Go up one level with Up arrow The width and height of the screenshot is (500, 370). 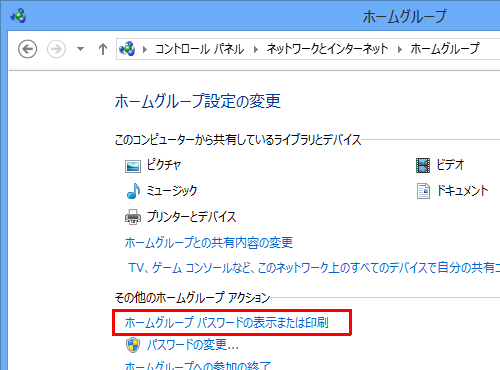click(103, 49)
